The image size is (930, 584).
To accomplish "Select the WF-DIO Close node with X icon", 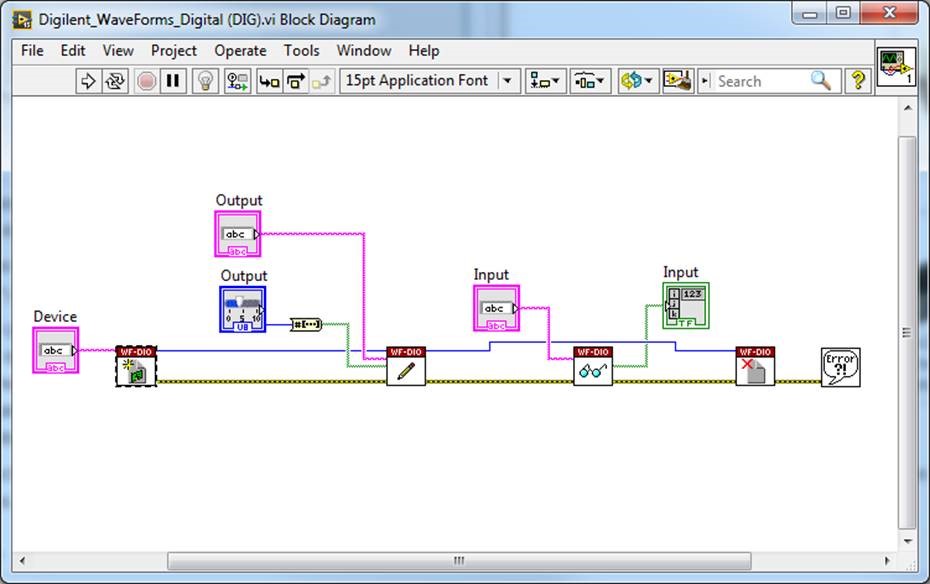I will pos(754,368).
